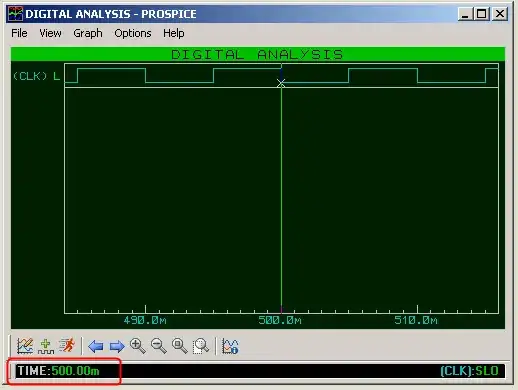Open the Help menu

click(x=174, y=33)
